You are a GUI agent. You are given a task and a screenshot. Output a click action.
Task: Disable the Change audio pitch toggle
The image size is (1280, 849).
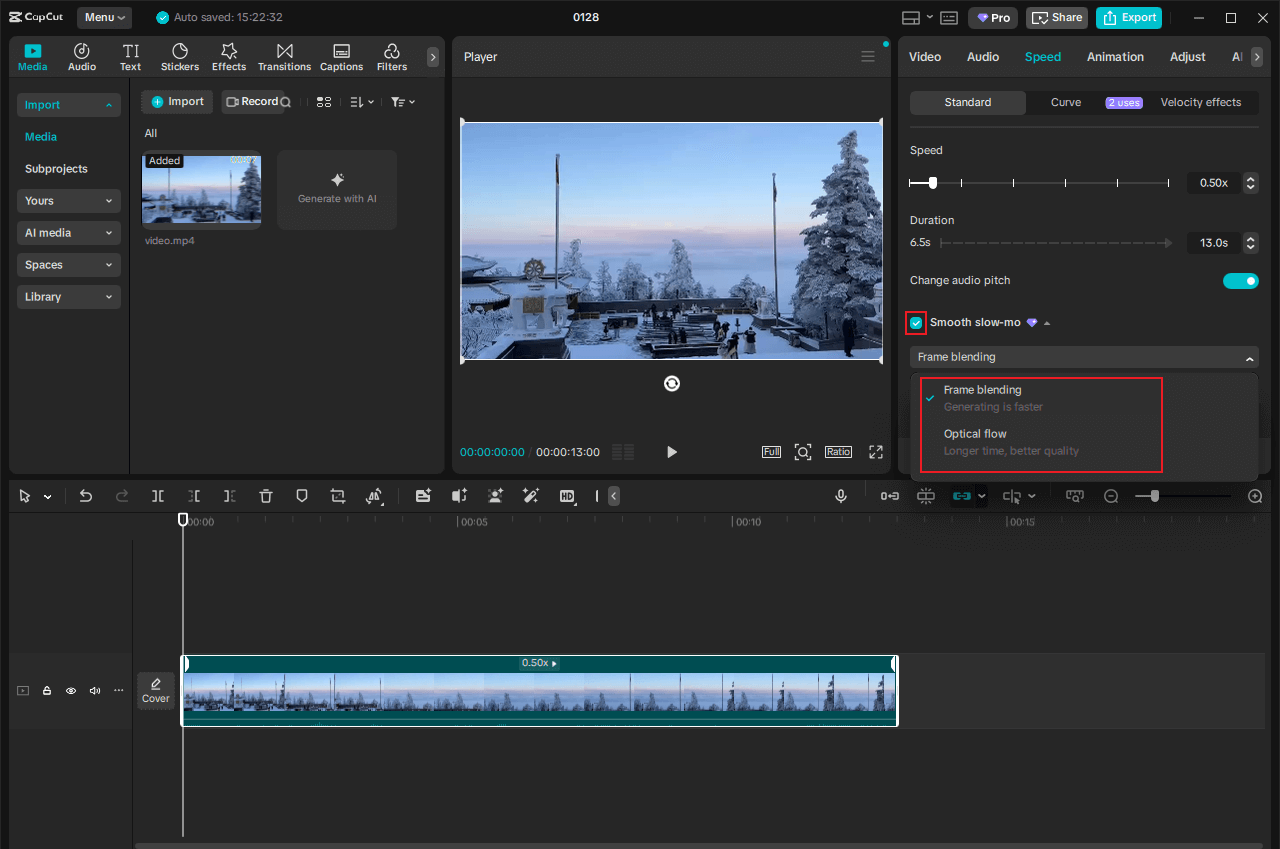tap(1241, 281)
